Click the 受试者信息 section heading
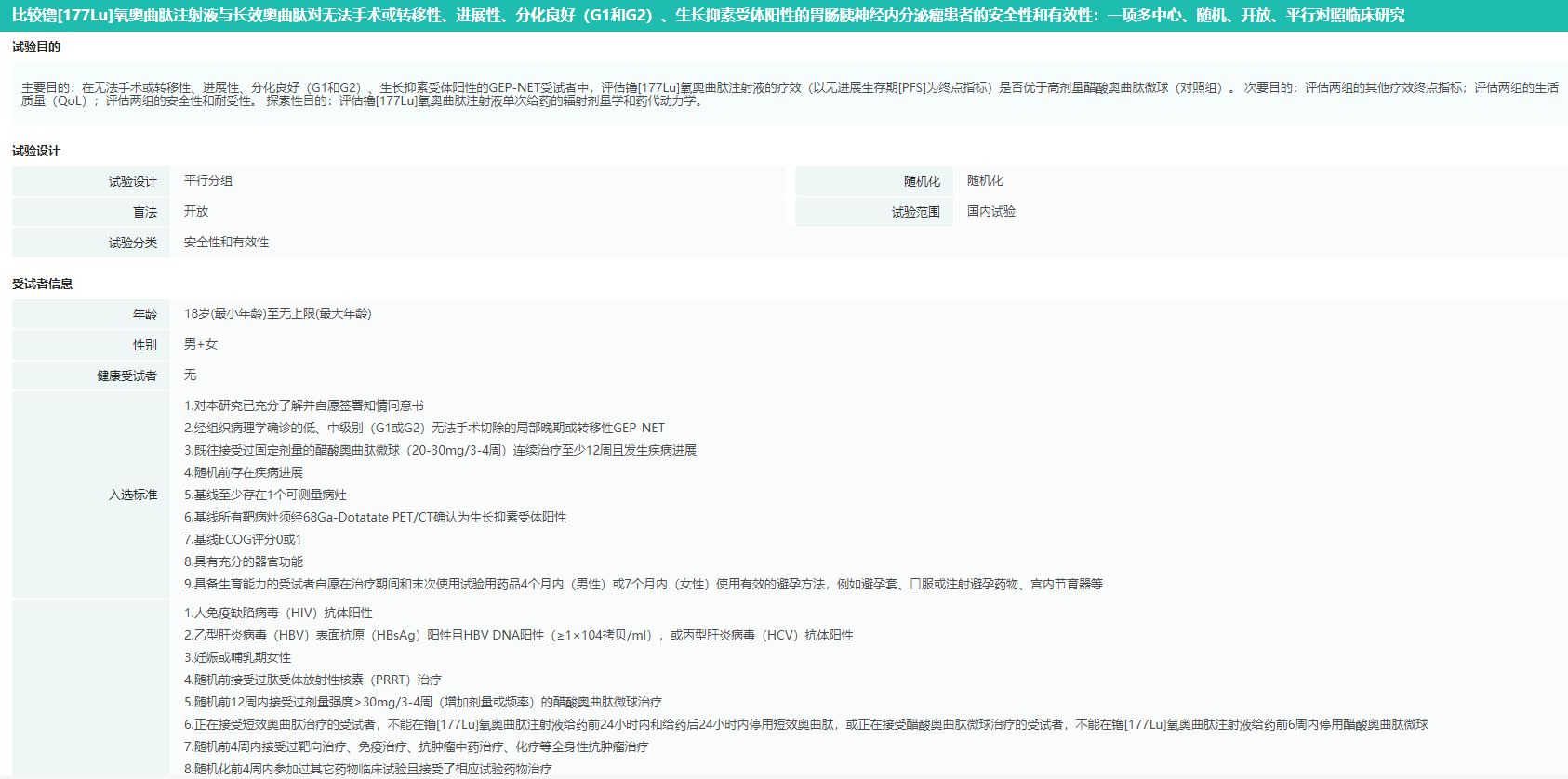 [42, 284]
